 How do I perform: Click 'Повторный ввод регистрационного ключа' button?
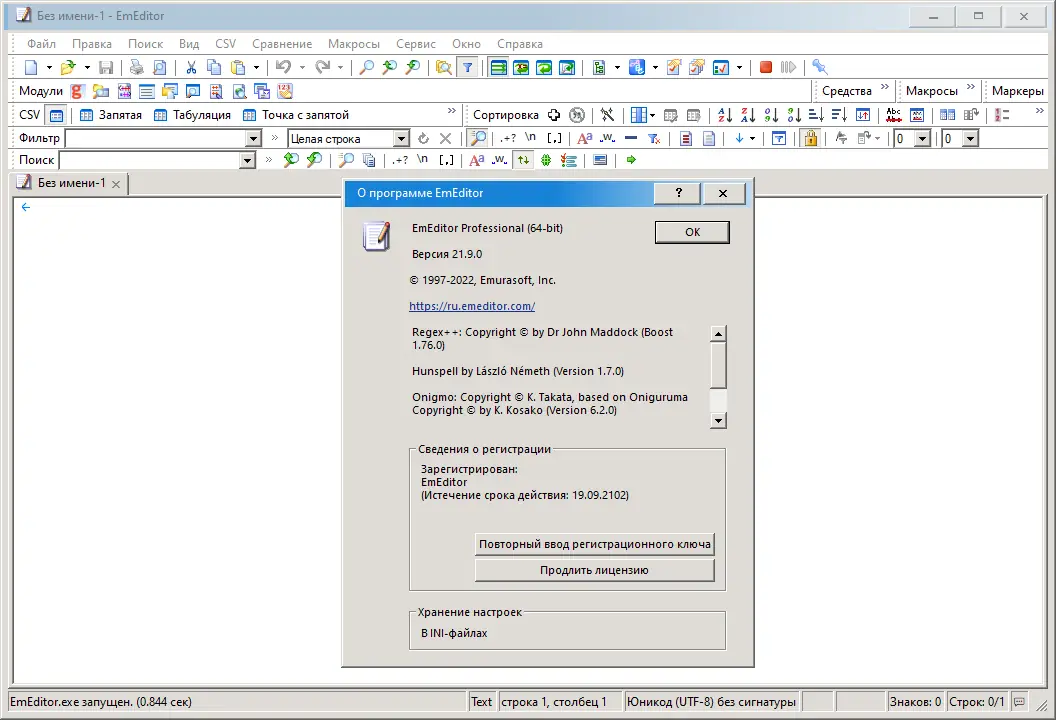(595, 544)
